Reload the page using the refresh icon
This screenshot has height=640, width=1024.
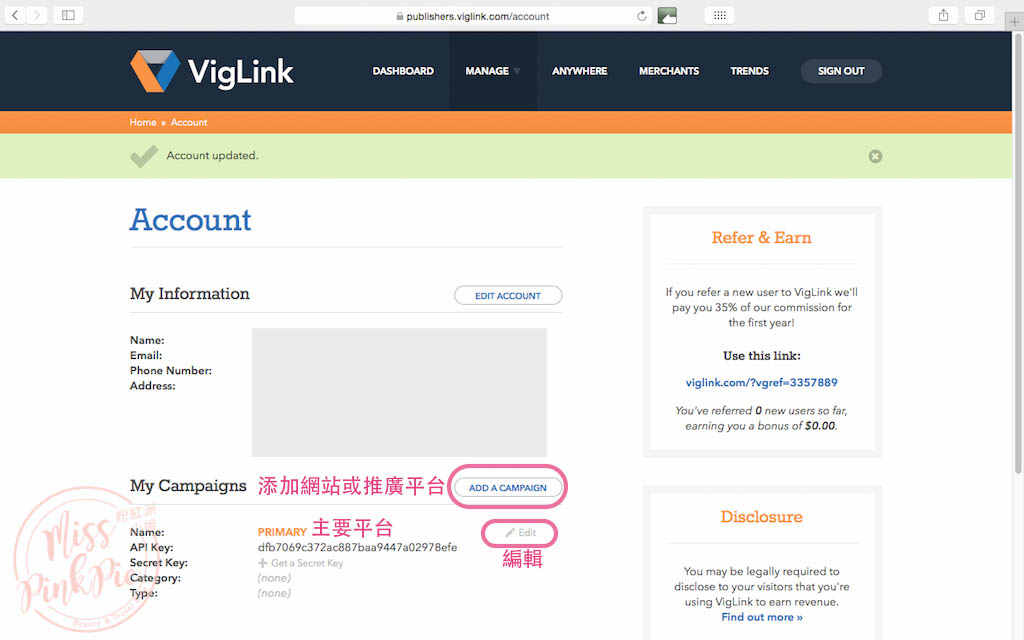pyautogui.click(x=640, y=15)
